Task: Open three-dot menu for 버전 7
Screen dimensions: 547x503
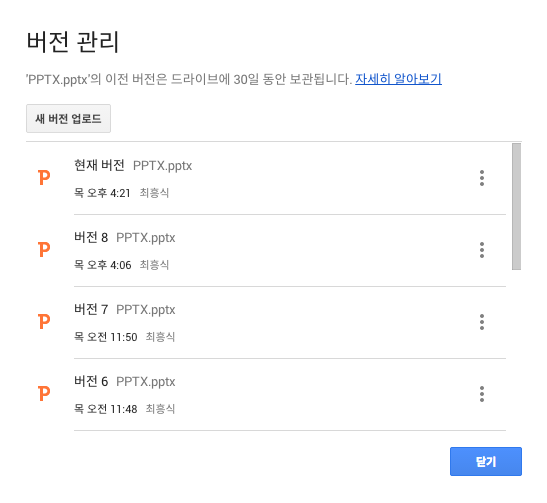Action: click(x=481, y=322)
